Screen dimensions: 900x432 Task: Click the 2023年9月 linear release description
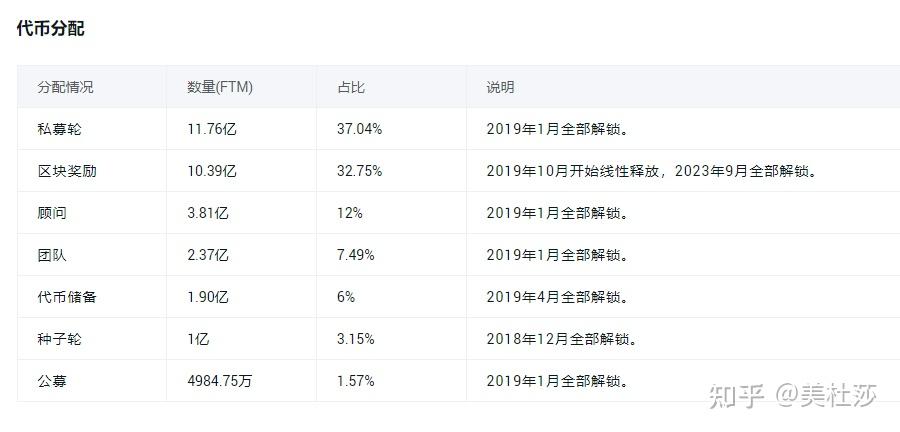click(x=652, y=171)
